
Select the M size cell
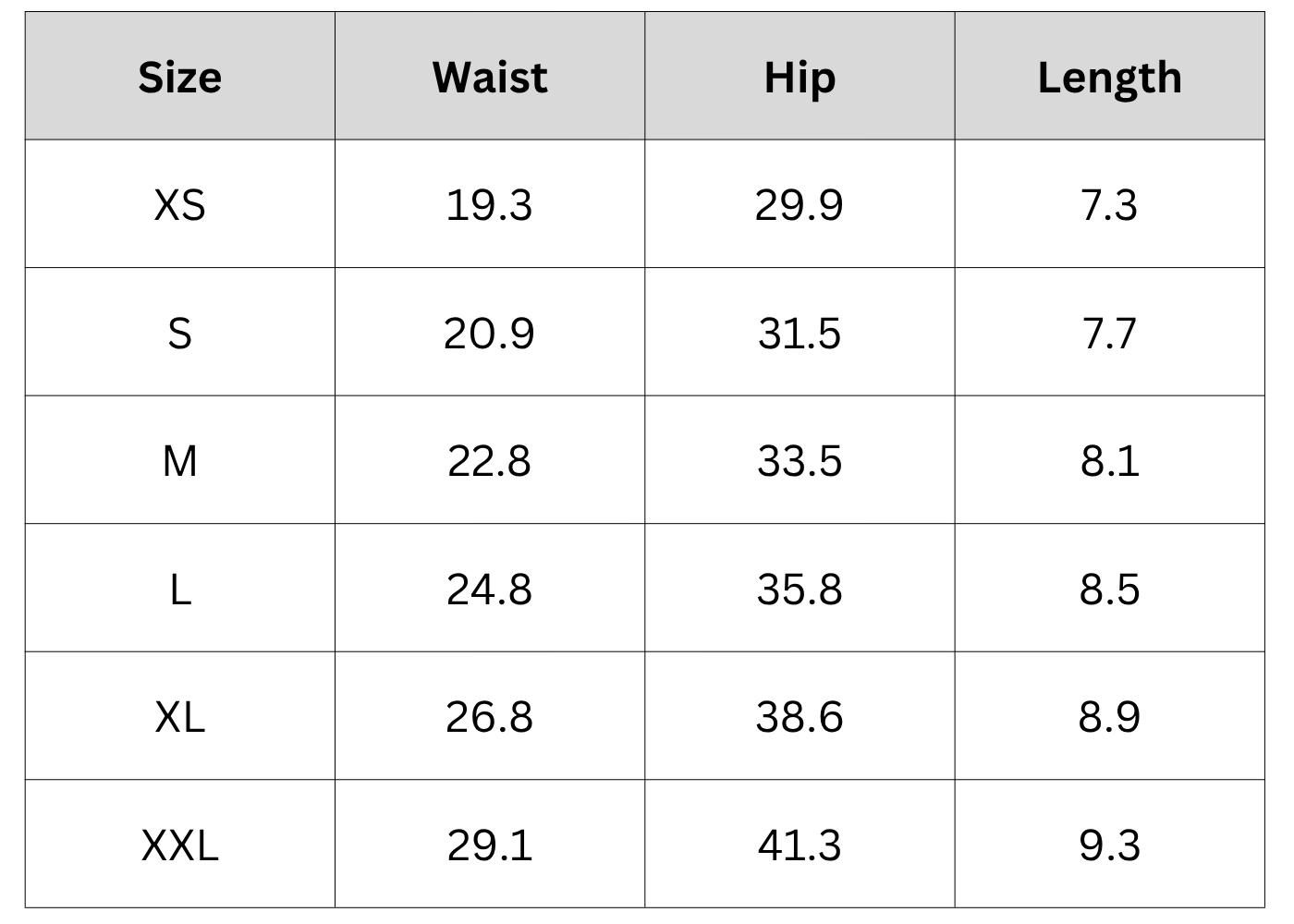click(x=180, y=460)
